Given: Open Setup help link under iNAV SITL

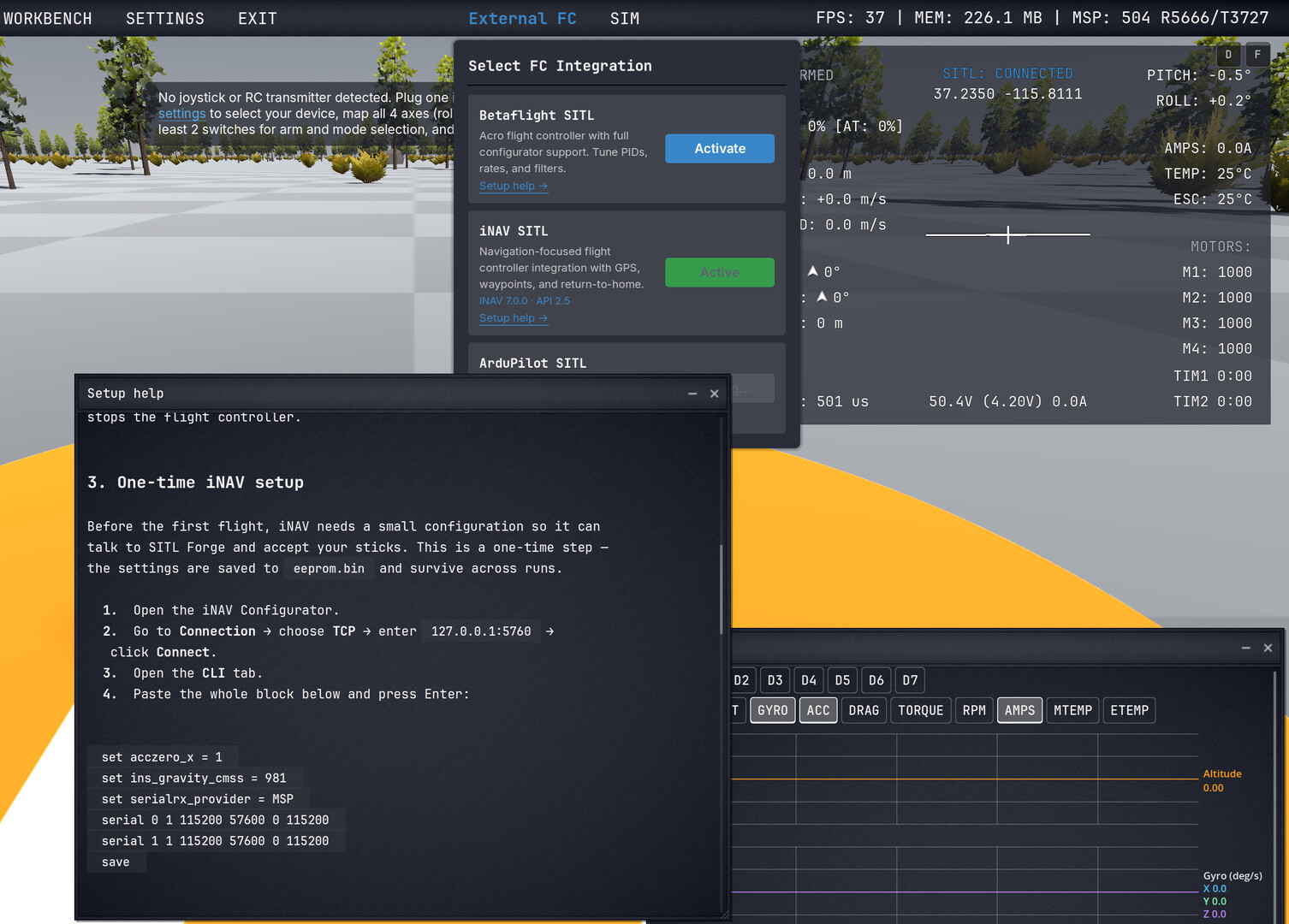Looking at the screenshot, I should tap(514, 317).
